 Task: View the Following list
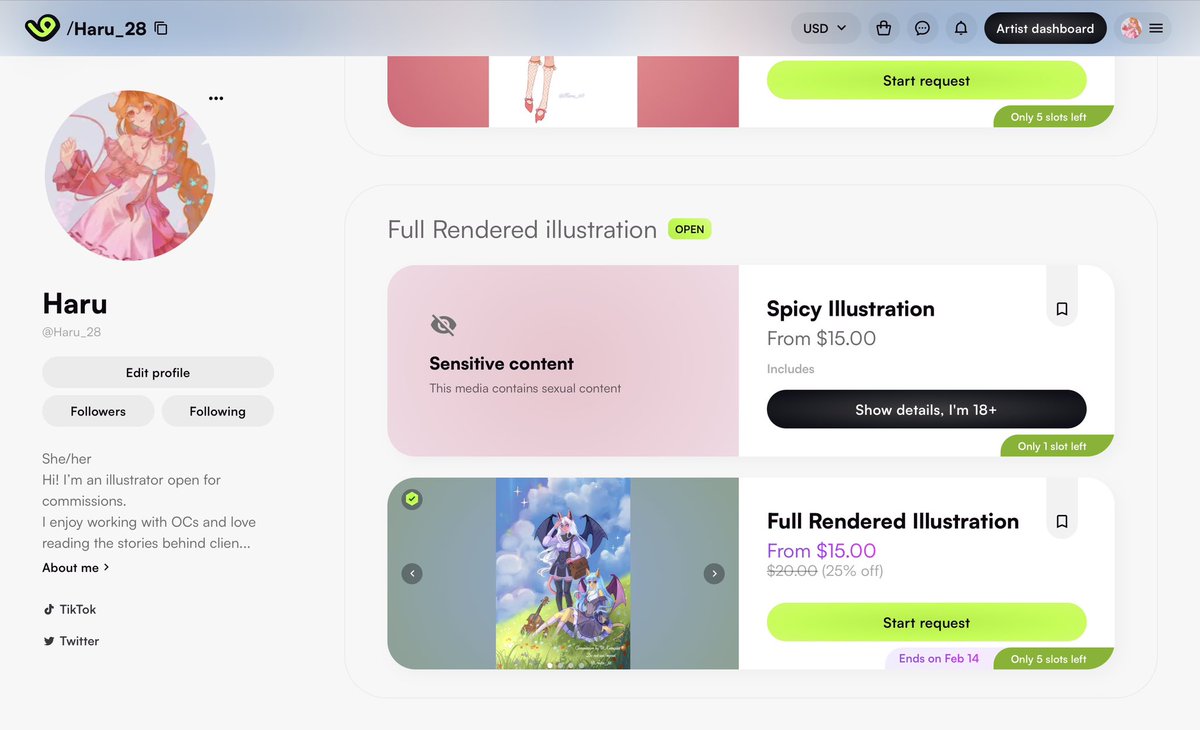tap(218, 411)
